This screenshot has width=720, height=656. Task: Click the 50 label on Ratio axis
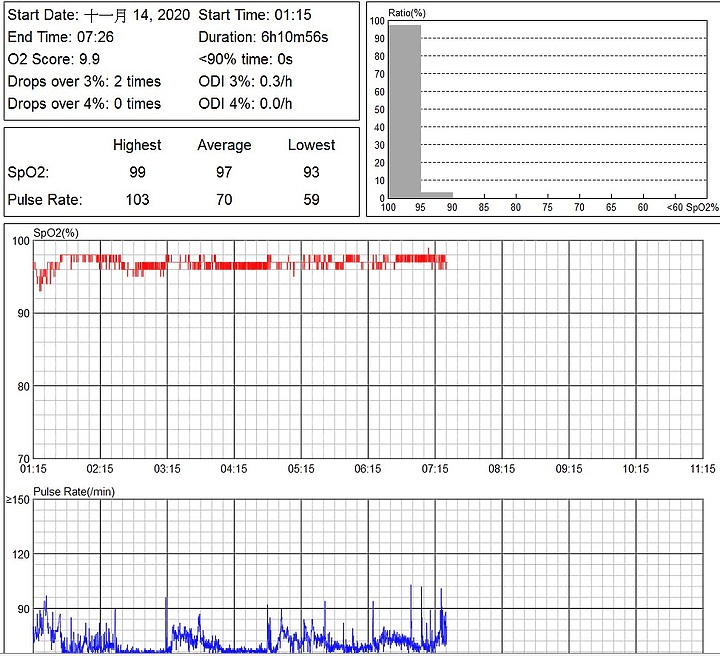(379, 110)
